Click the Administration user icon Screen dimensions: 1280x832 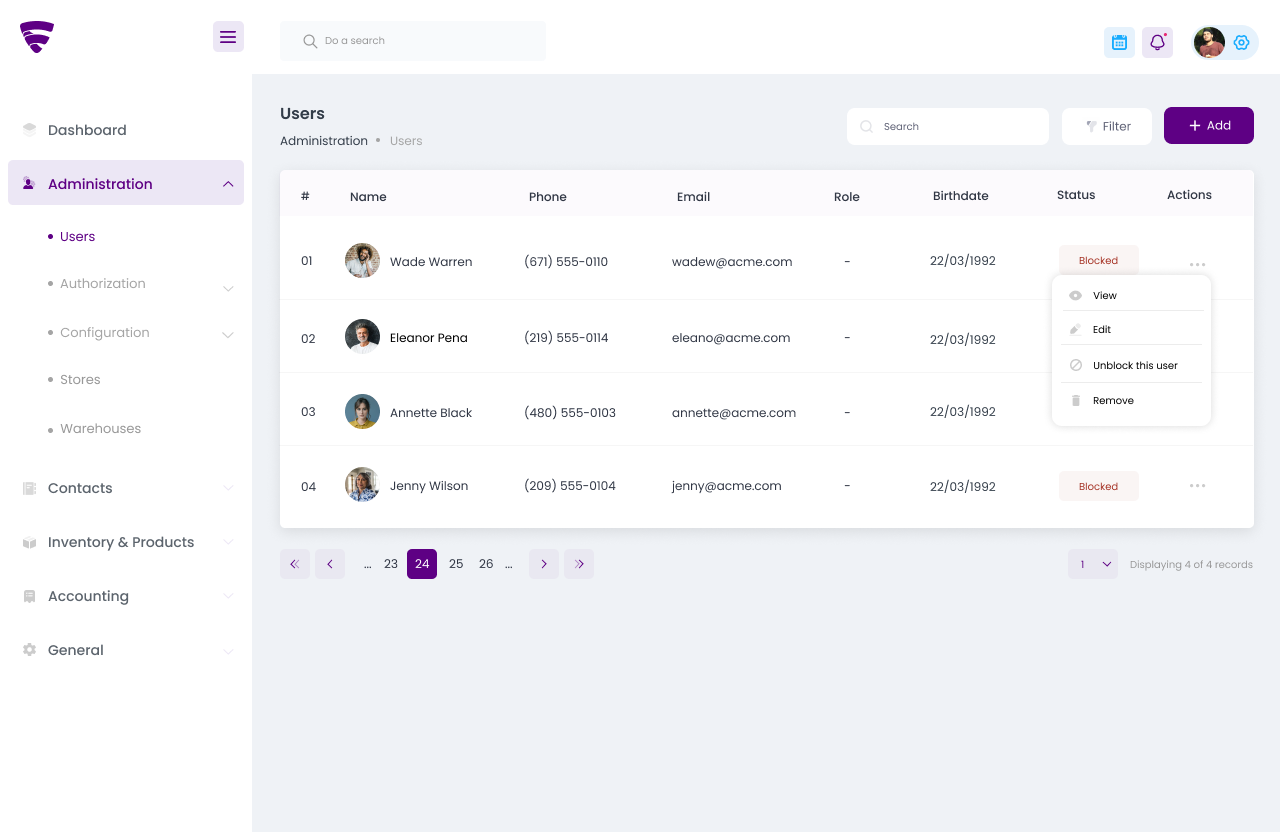point(29,184)
